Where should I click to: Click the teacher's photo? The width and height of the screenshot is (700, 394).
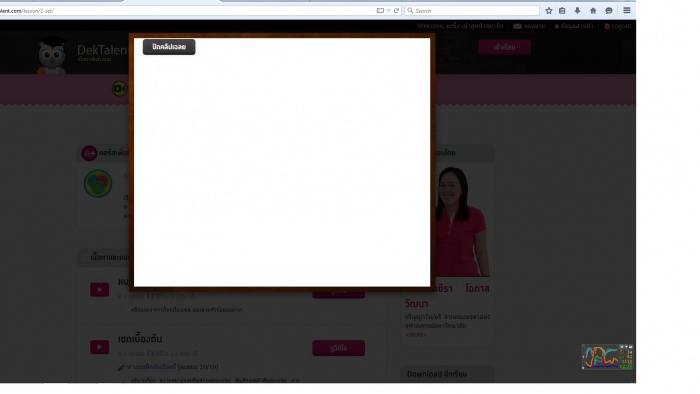461,221
